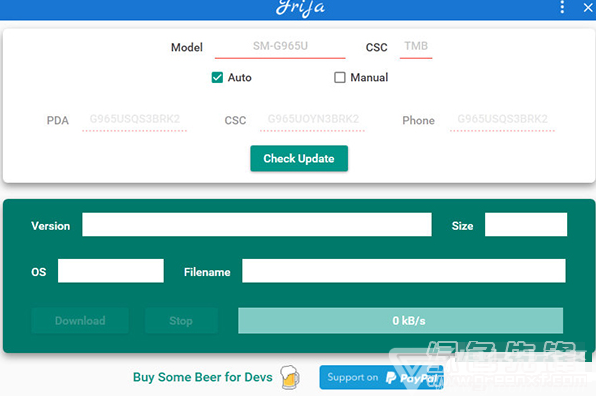Screen dimensions: 596x401
Task: Click the 0 kB/s progress bar
Action: [x=401, y=321]
